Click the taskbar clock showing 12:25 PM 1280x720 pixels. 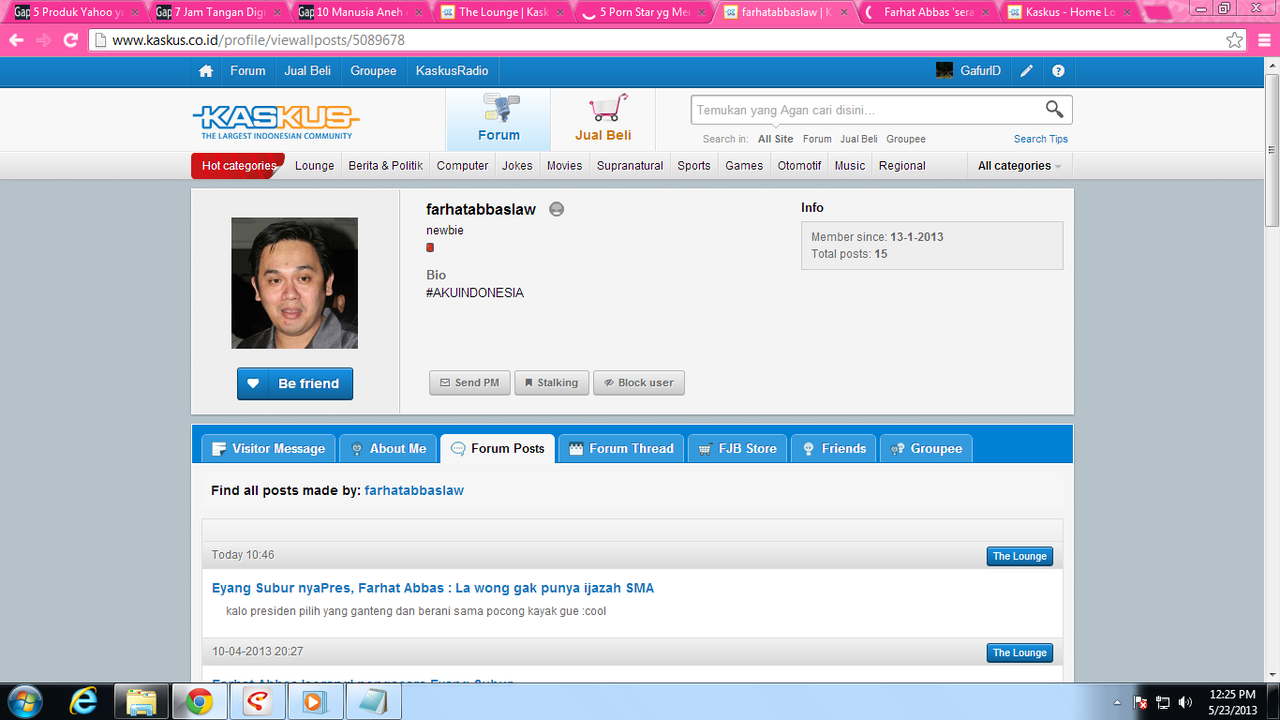[x=1232, y=702]
